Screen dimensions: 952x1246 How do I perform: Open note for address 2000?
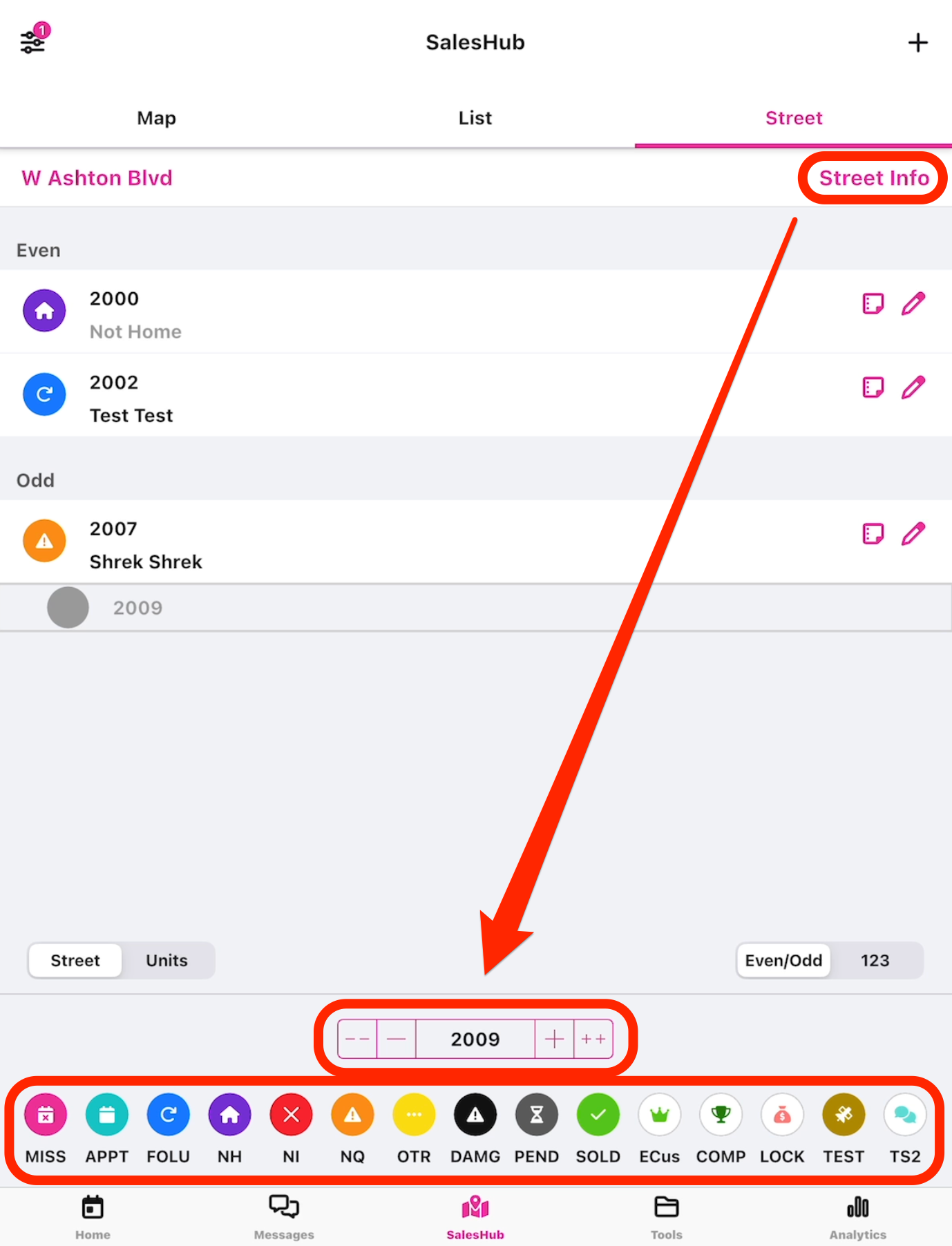point(873,304)
